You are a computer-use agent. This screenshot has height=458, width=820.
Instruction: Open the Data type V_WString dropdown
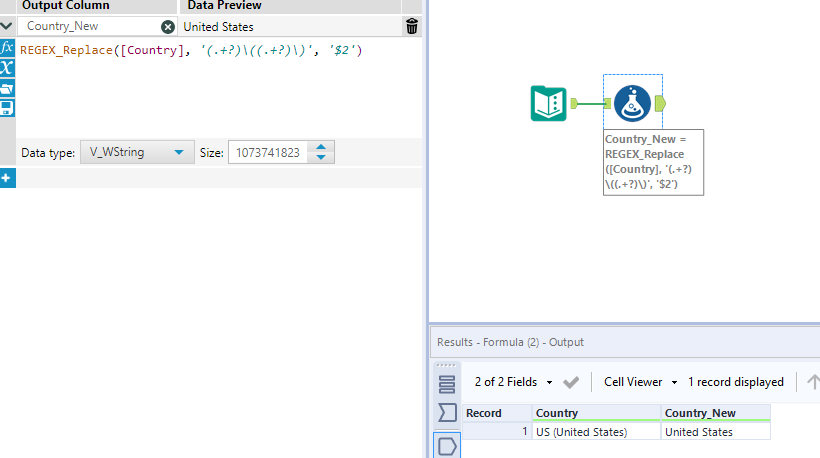coord(137,152)
